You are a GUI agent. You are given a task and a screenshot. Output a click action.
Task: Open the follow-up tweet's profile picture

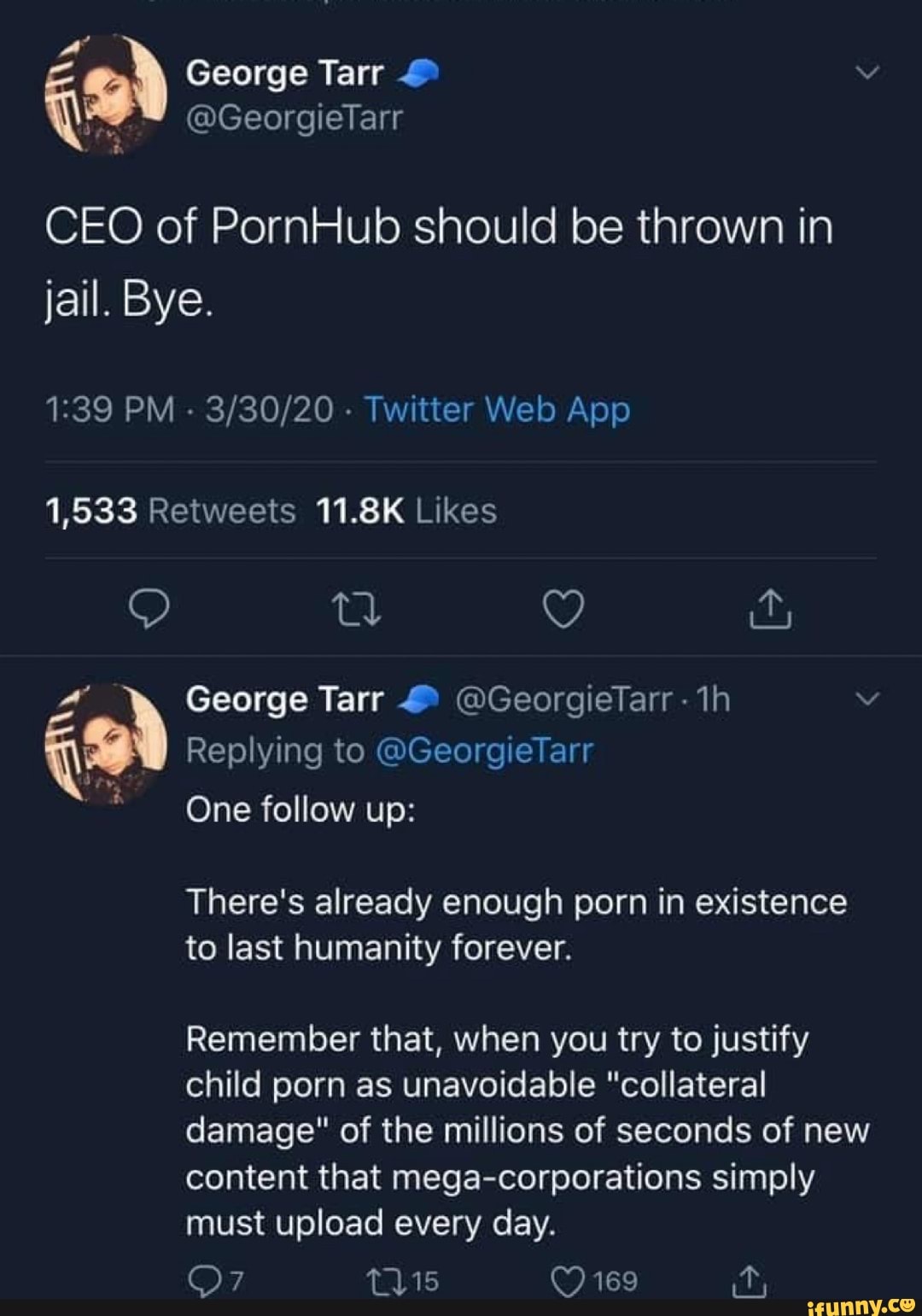point(106,743)
